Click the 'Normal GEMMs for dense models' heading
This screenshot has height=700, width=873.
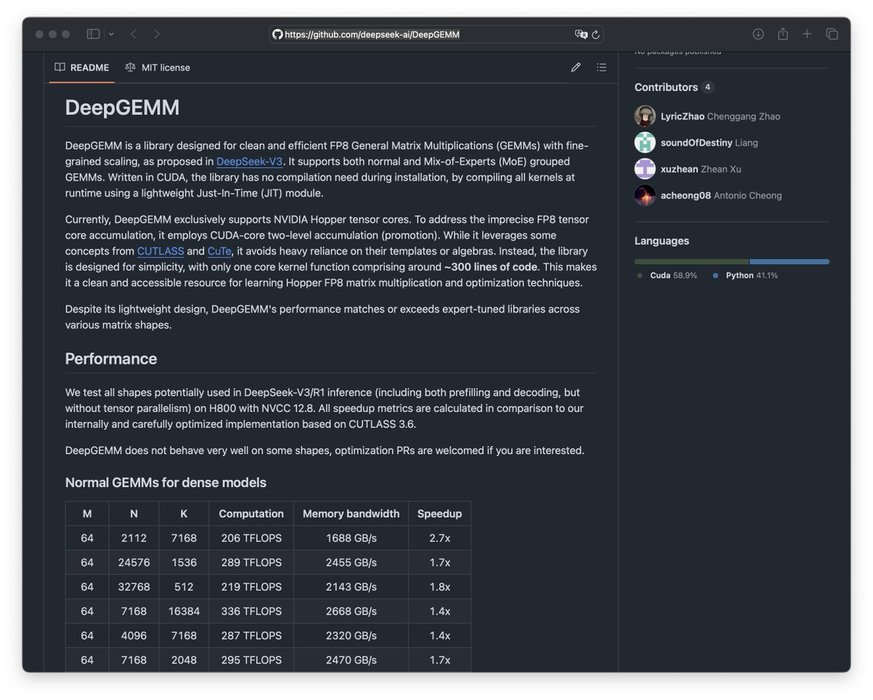pyautogui.click(x=165, y=483)
